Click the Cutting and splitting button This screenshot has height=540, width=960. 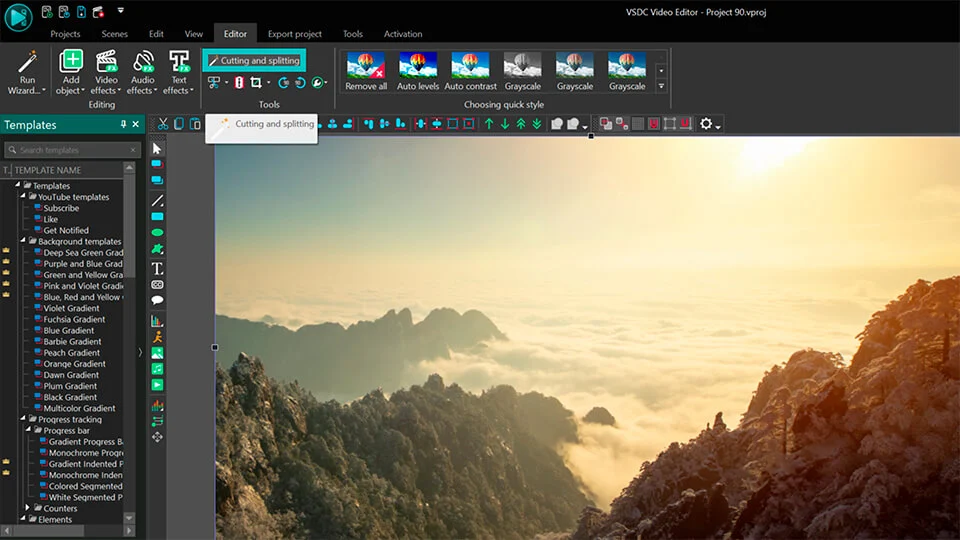point(254,61)
